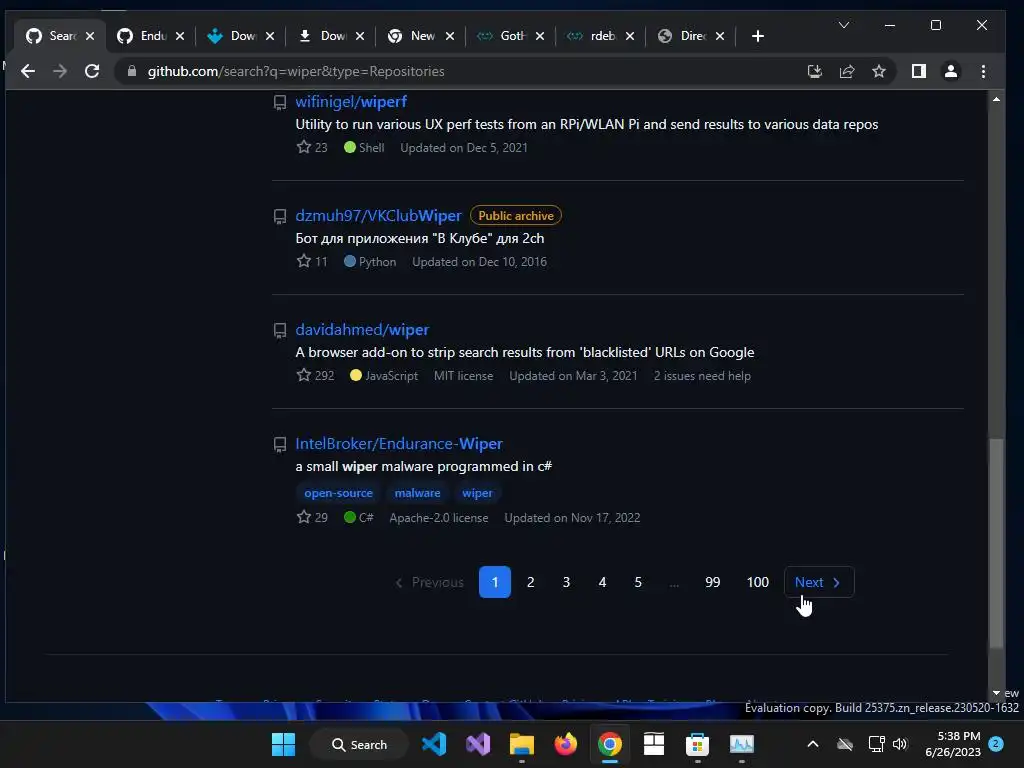The height and width of the screenshot is (768, 1024).
Task: Click the open-source topic tag
Action: 338,493
